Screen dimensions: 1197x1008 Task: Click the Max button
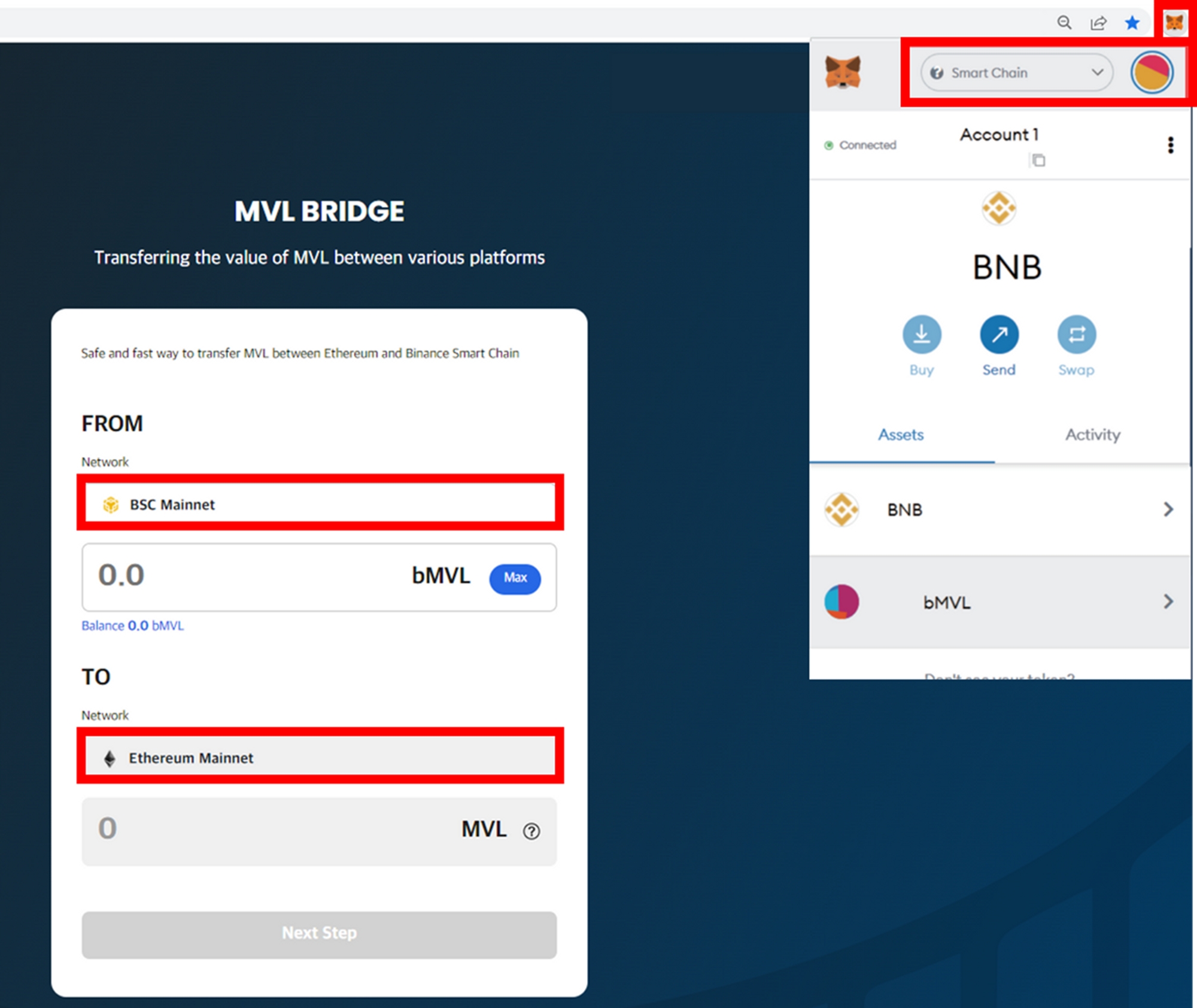(515, 578)
